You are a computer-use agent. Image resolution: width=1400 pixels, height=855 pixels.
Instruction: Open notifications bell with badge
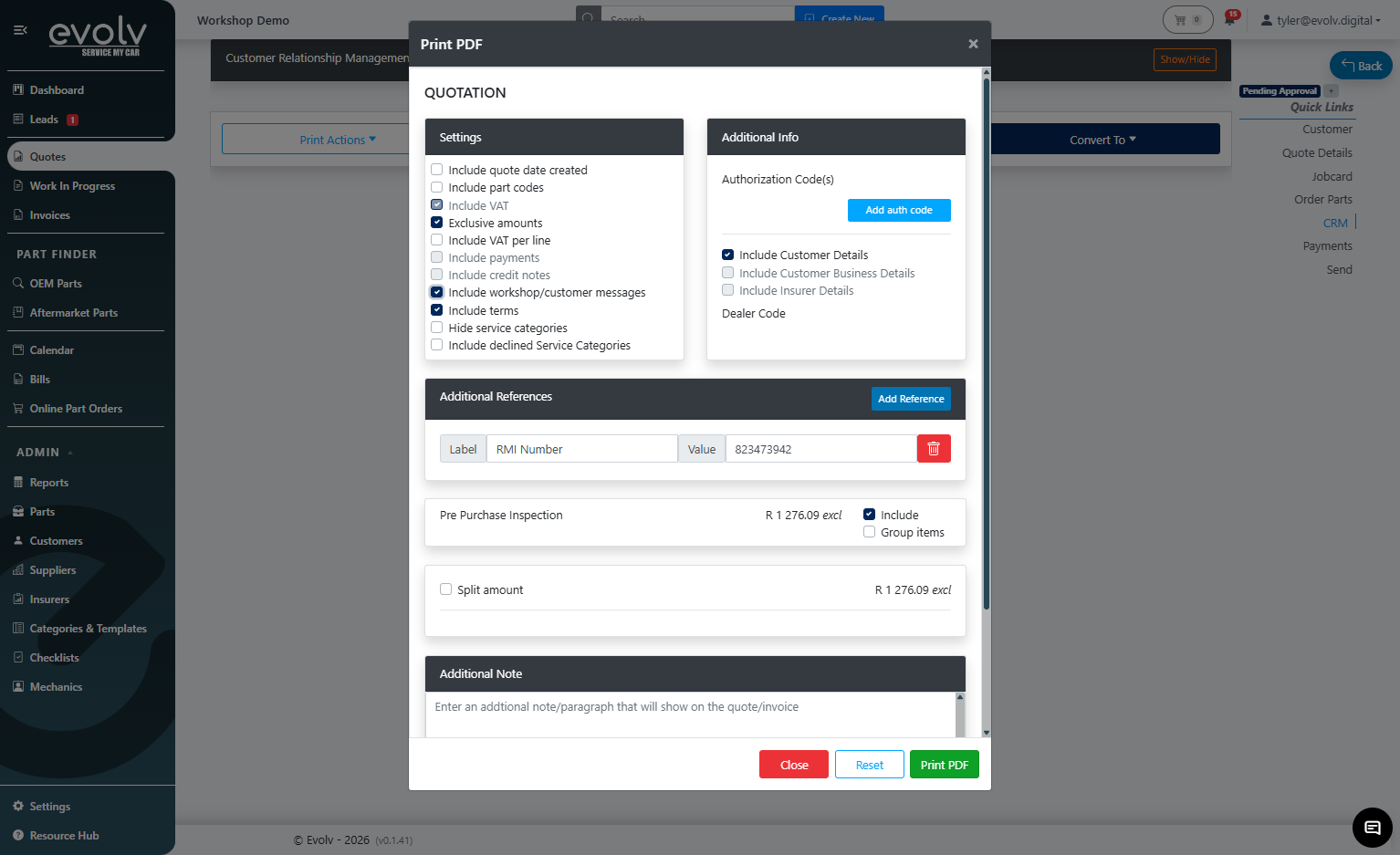1231,18
